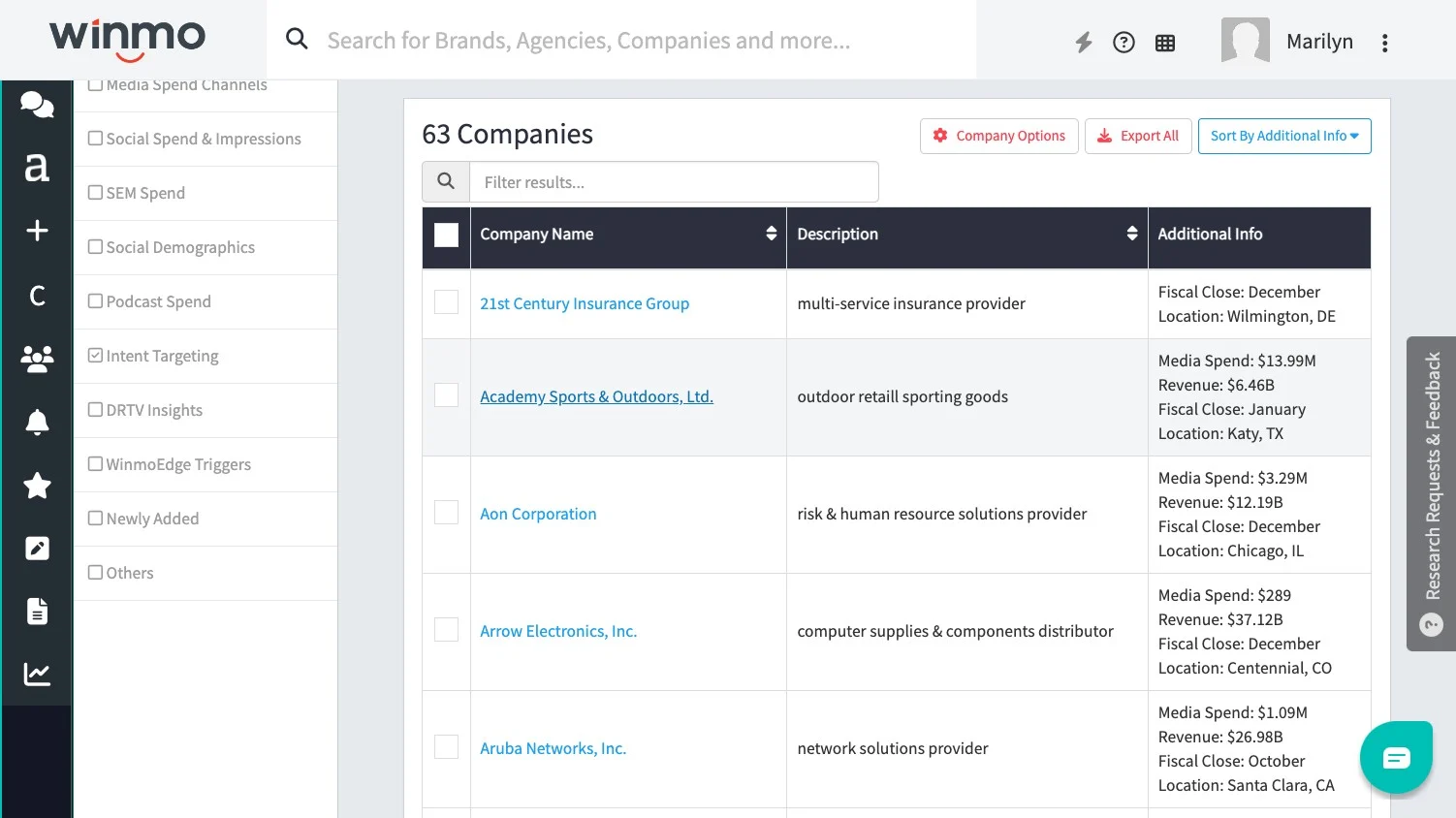Open Aruba Networks, Inc. link

(553, 748)
